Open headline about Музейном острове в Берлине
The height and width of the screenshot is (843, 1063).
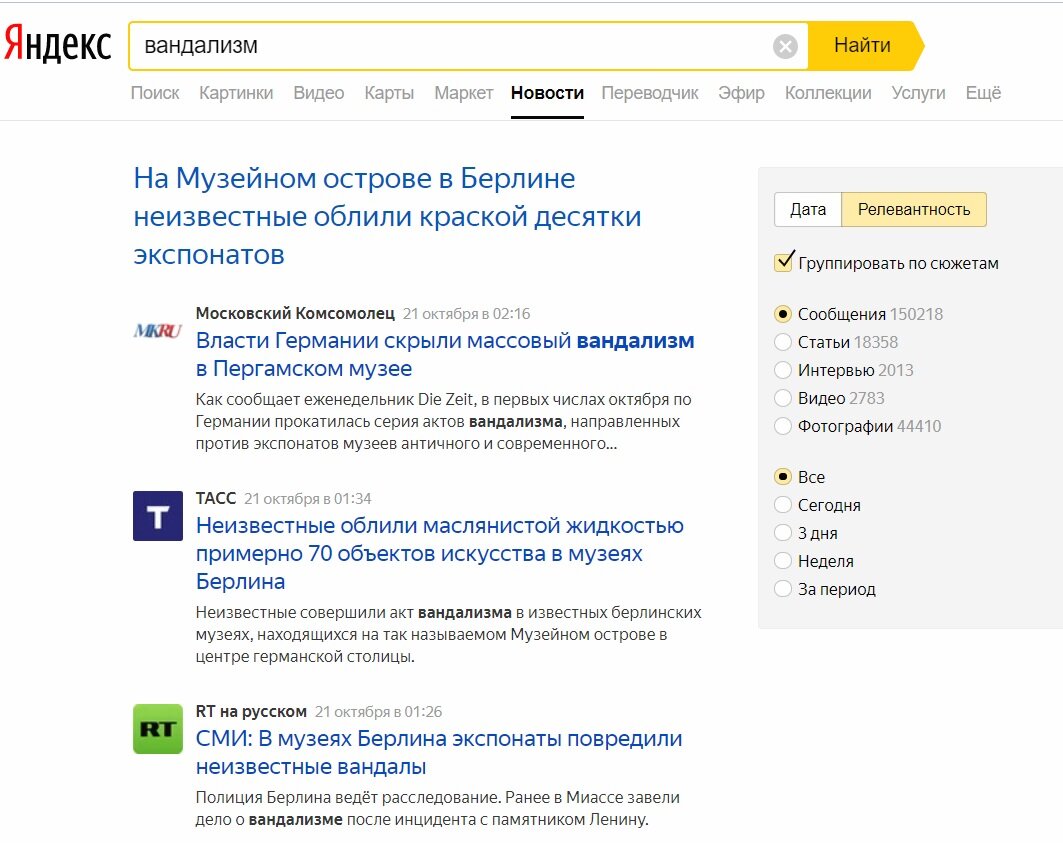click(x=387, y=216)
